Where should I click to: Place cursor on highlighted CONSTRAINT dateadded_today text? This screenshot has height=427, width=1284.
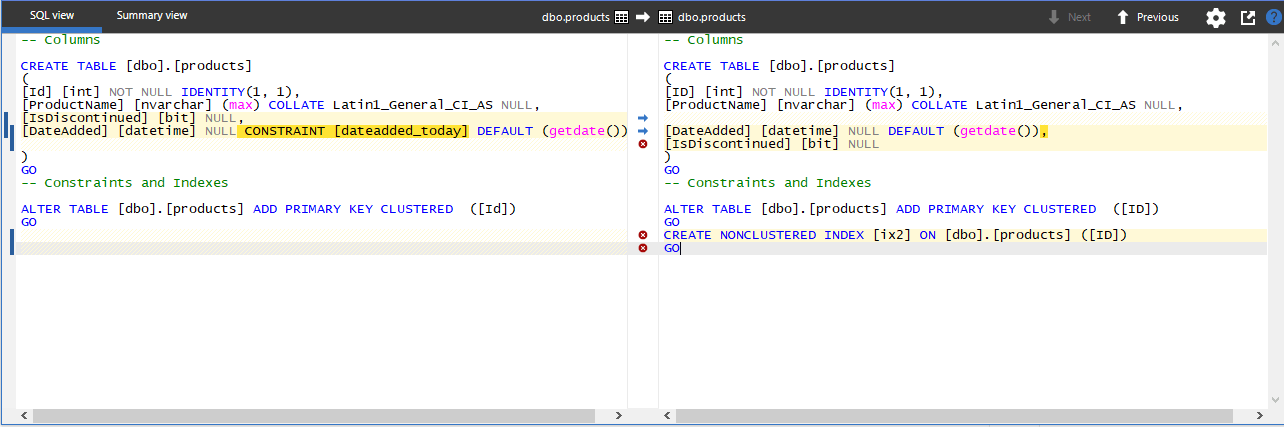coord(353,131)
